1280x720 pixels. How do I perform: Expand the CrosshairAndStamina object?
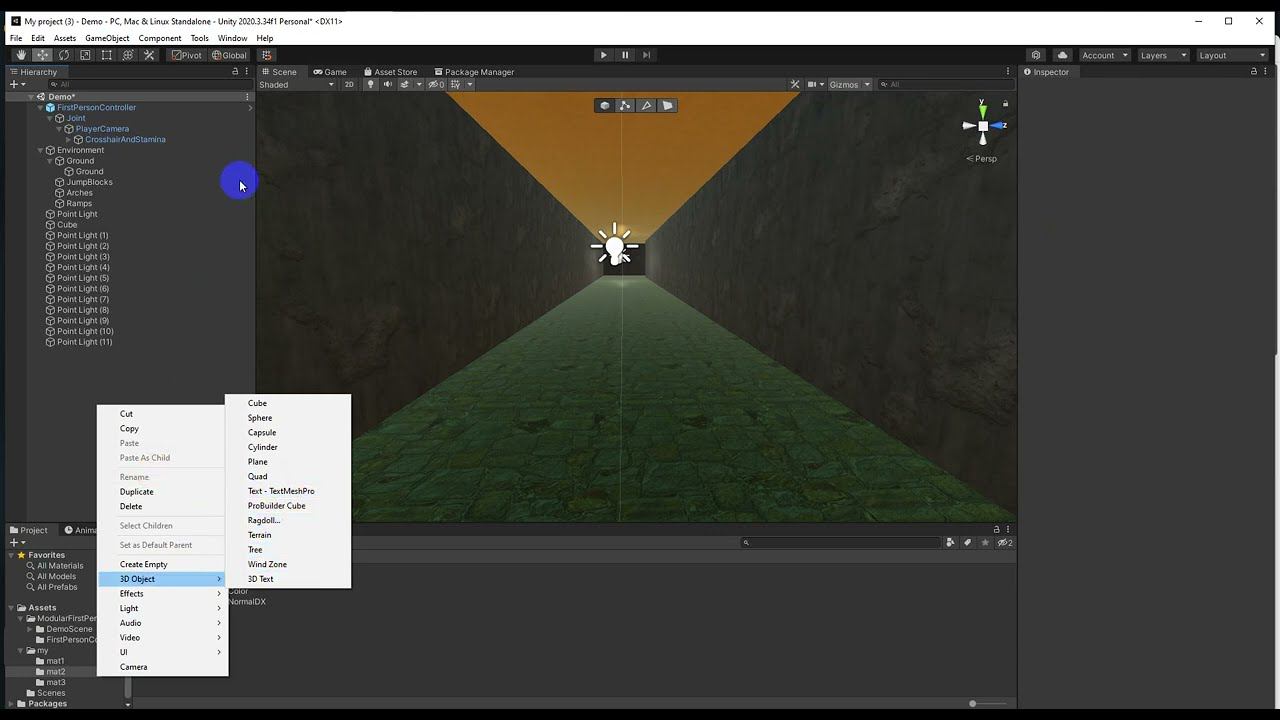click(x=68, y=140)
